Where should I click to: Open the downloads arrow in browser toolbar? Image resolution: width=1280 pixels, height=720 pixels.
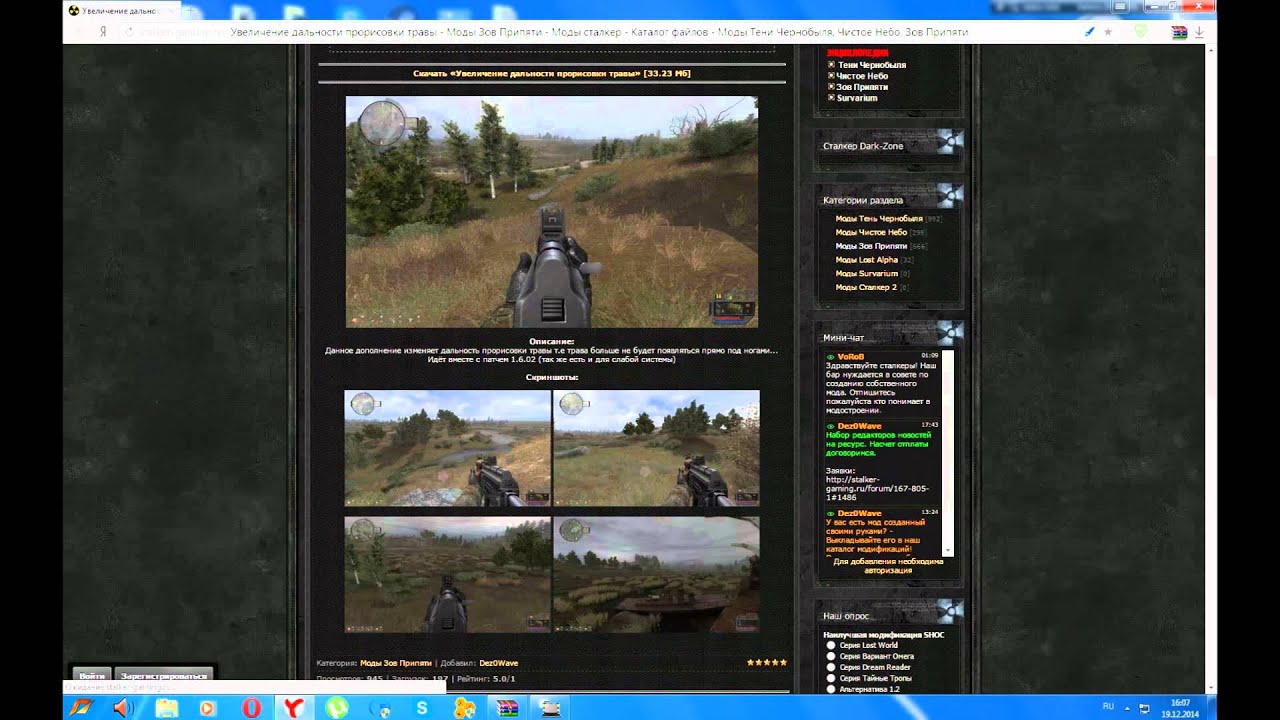[x=1199, y=32]
